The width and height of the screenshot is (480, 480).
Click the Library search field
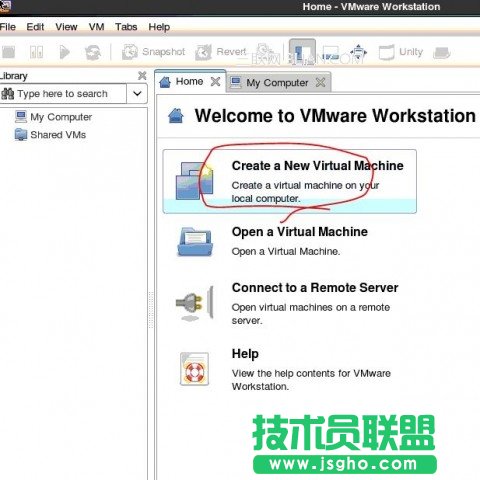click(63, 94)
